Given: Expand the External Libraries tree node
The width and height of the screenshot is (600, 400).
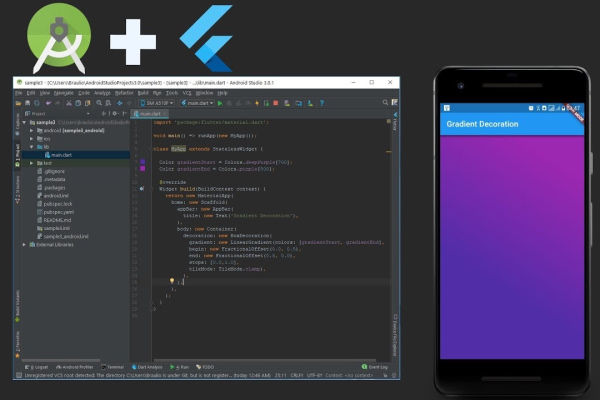Looking at the screenshot, I should coord(25,244).
